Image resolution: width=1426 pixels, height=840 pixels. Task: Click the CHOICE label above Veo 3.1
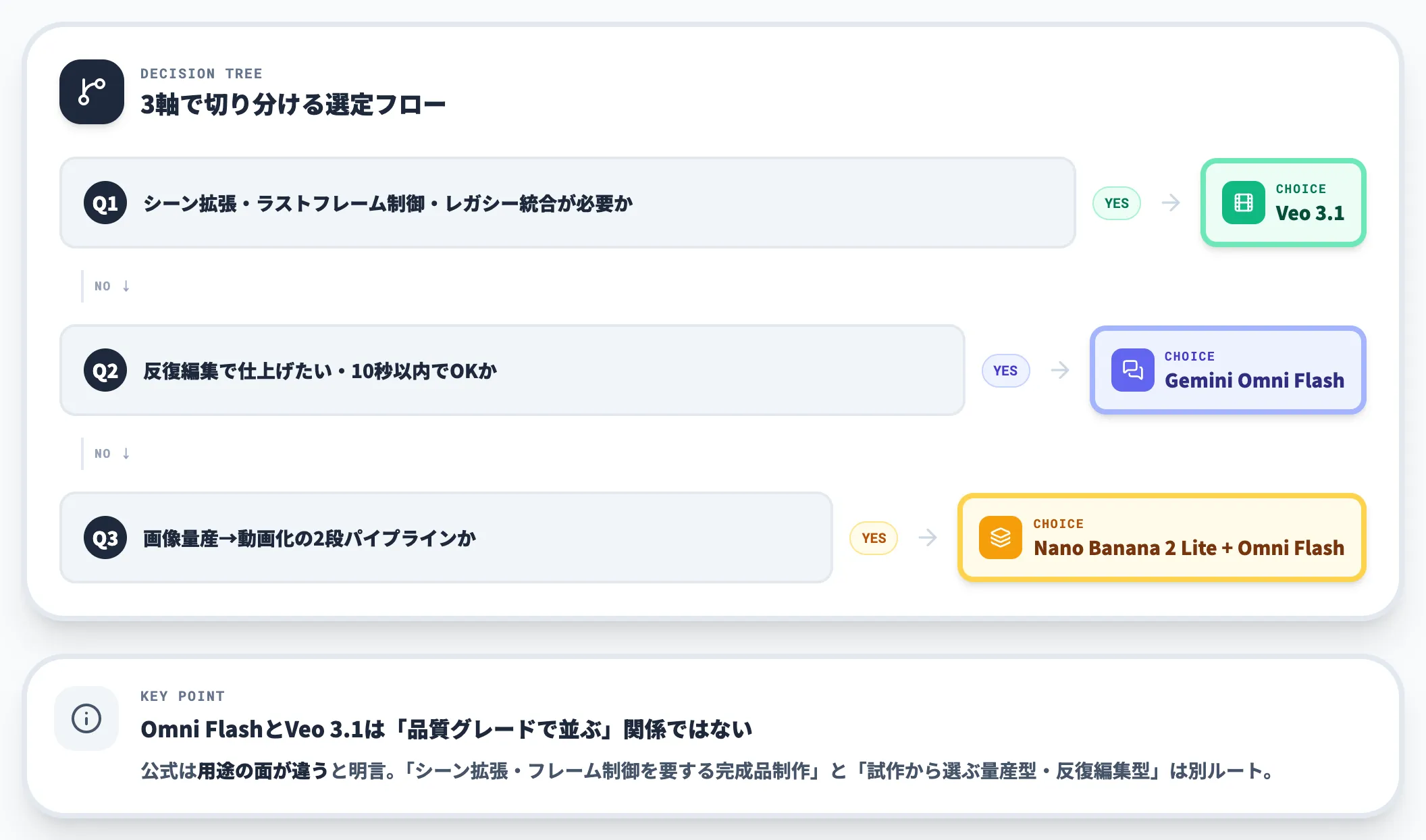point(1300,189)
